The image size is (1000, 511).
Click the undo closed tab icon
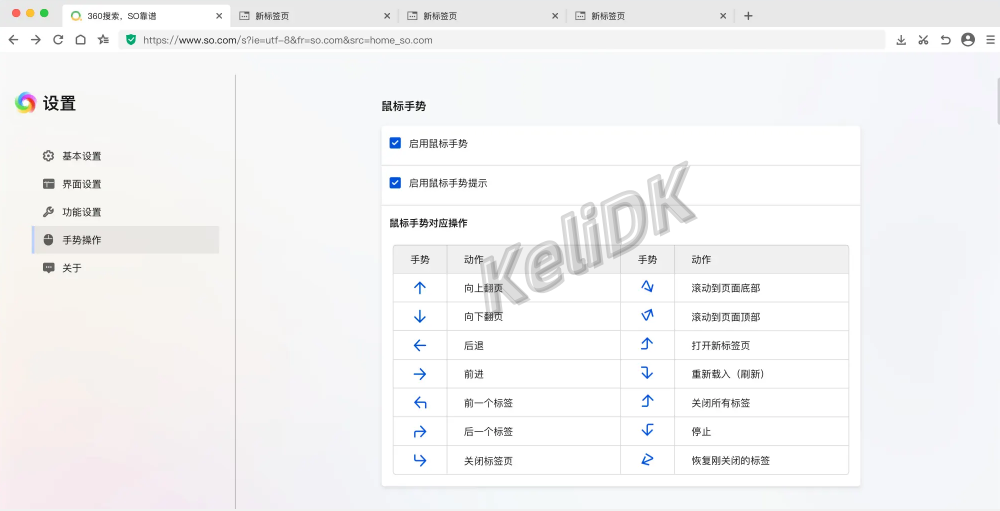click(945, 40)
